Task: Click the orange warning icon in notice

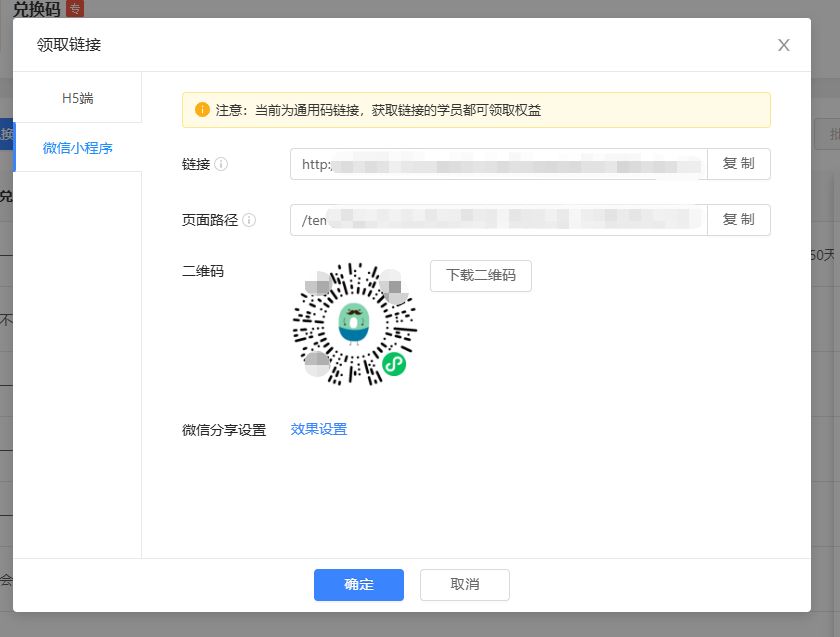Action: (202, 110)
